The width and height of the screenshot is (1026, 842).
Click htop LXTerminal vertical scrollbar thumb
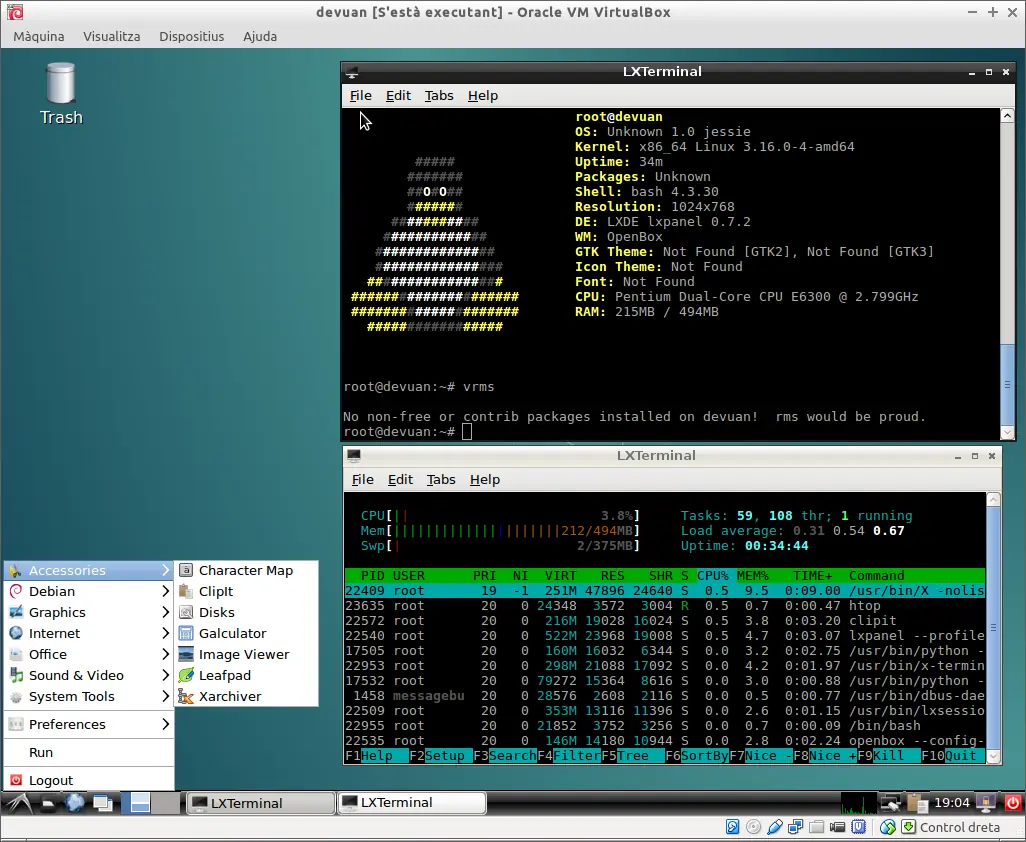click(993, 627)
